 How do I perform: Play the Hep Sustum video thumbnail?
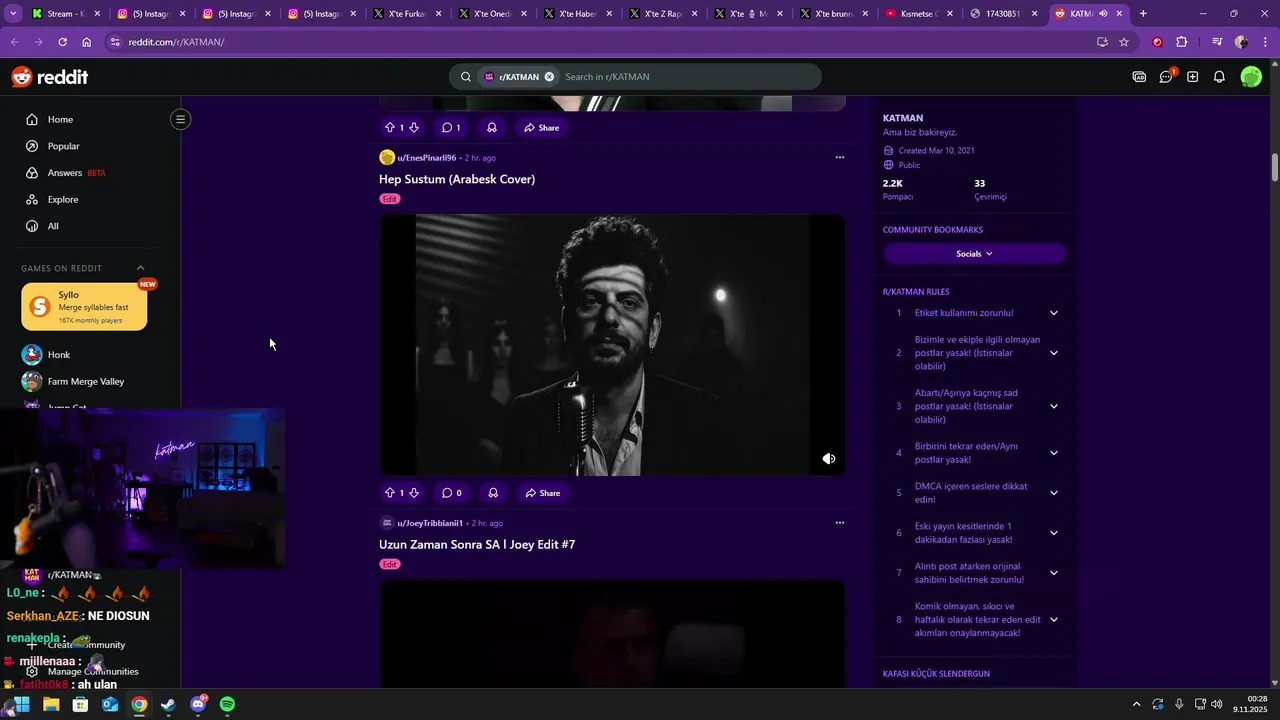point(612,345)
